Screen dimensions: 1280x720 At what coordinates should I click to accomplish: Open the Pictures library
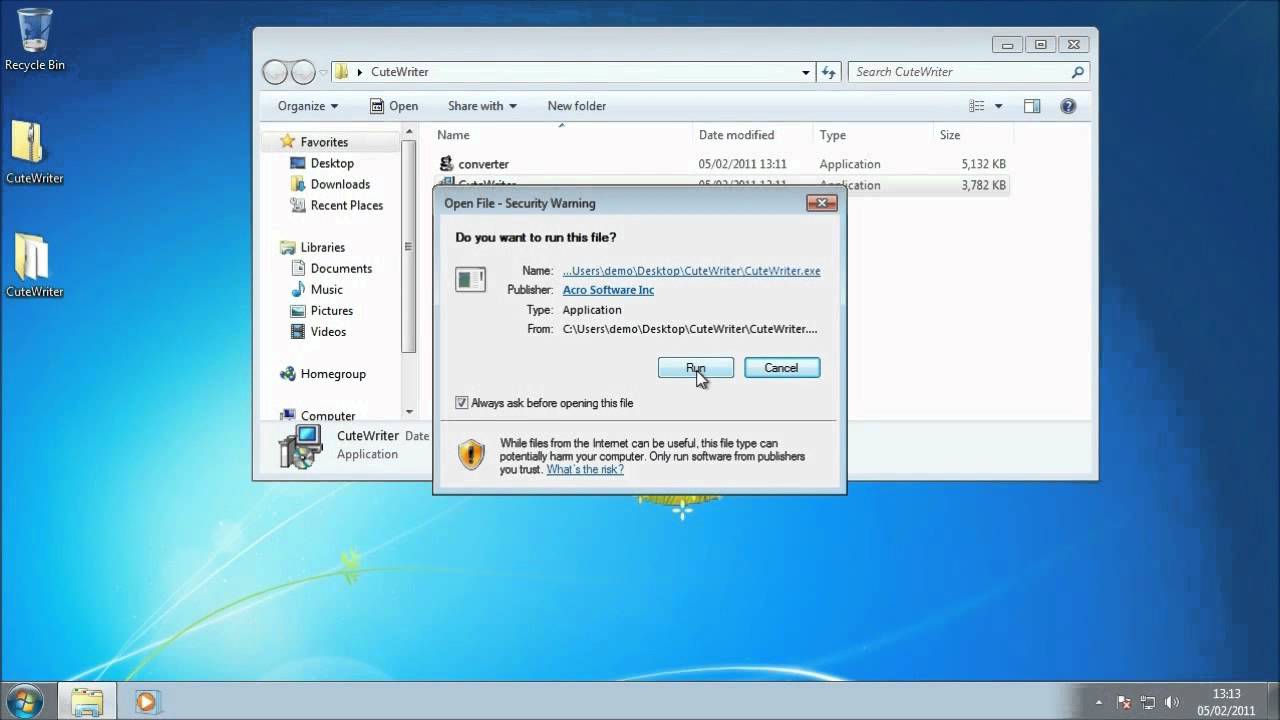point(332,310)
